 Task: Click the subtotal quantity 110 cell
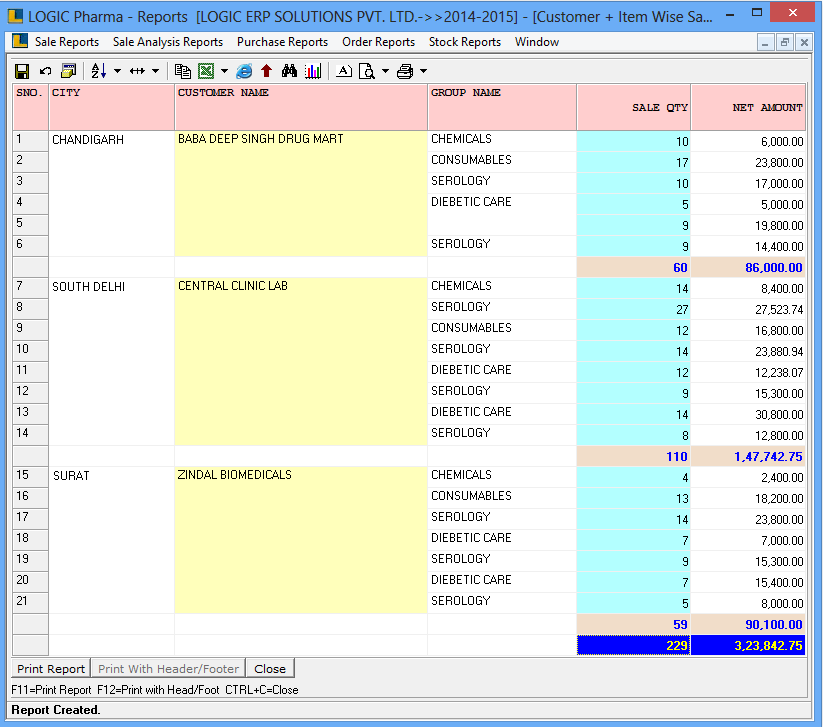634,456
